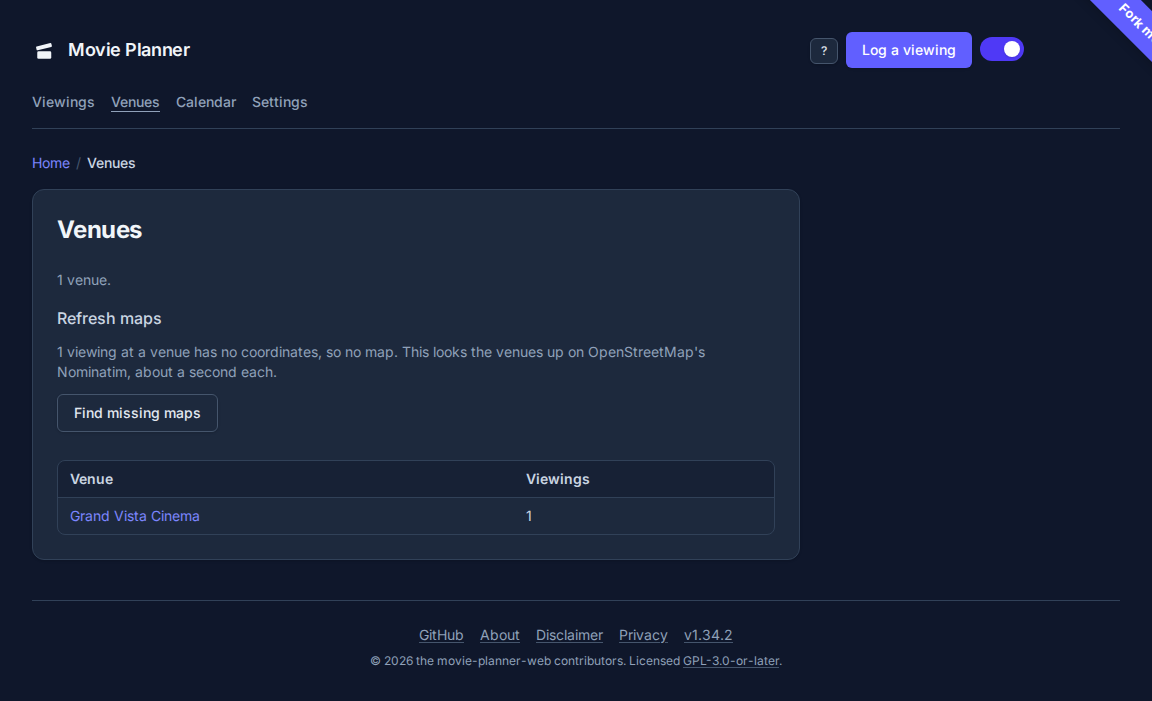Open the Grand Vista Cinema venue link
The image size is (1152, 701).
[x=134, y=516]
